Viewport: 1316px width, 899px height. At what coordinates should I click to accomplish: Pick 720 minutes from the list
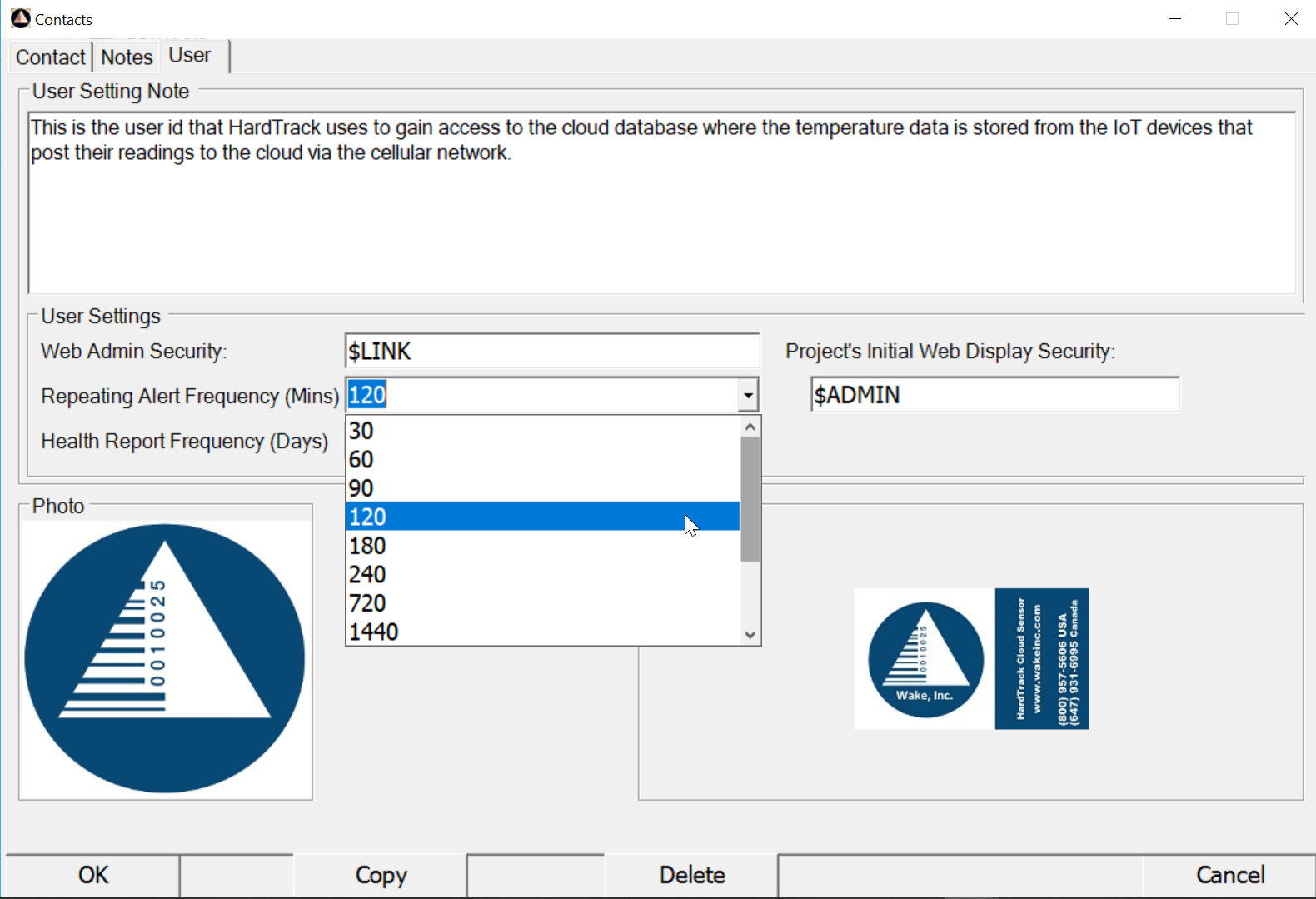click(542, 602)
